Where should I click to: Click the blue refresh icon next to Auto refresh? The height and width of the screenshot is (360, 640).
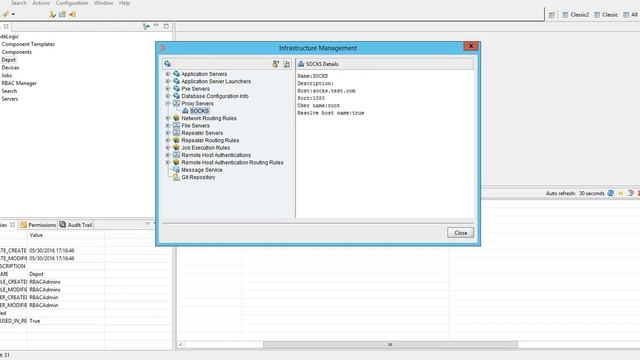[611, 193]
